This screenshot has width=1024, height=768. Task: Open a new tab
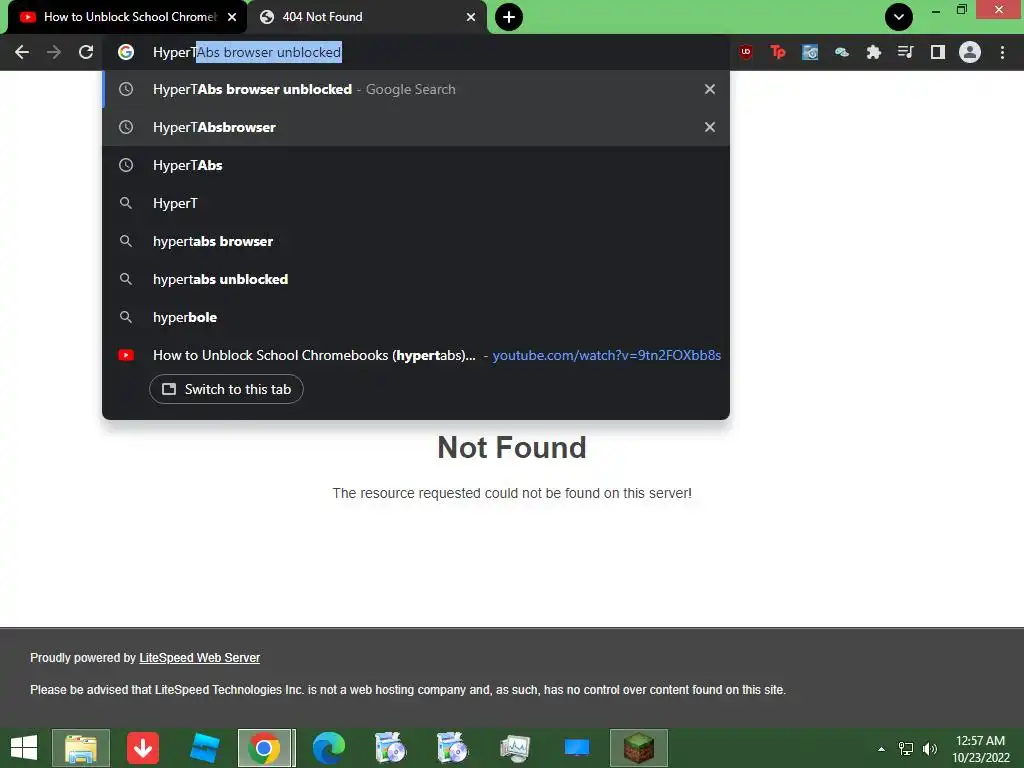coord(509,17)
